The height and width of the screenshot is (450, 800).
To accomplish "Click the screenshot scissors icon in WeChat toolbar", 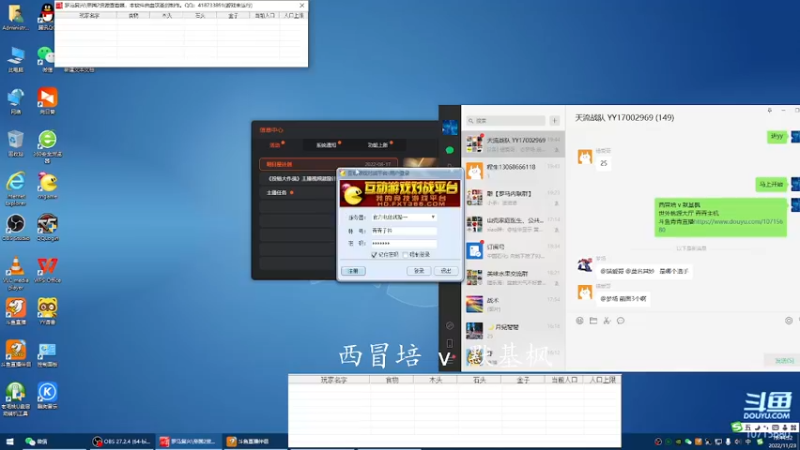I will pos(607,320).
